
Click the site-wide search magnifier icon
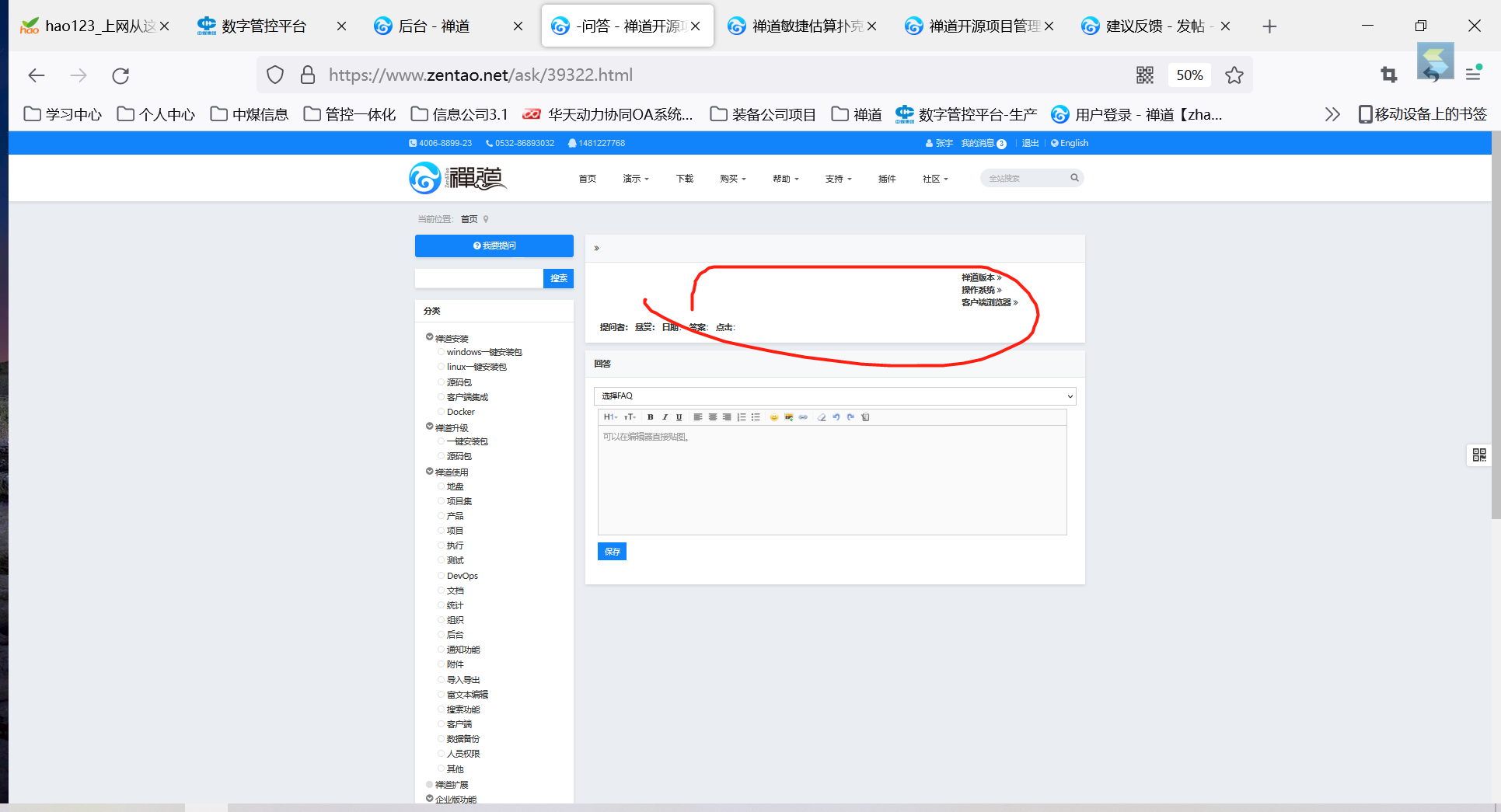pyautogui.click(x=1074, y=178)
